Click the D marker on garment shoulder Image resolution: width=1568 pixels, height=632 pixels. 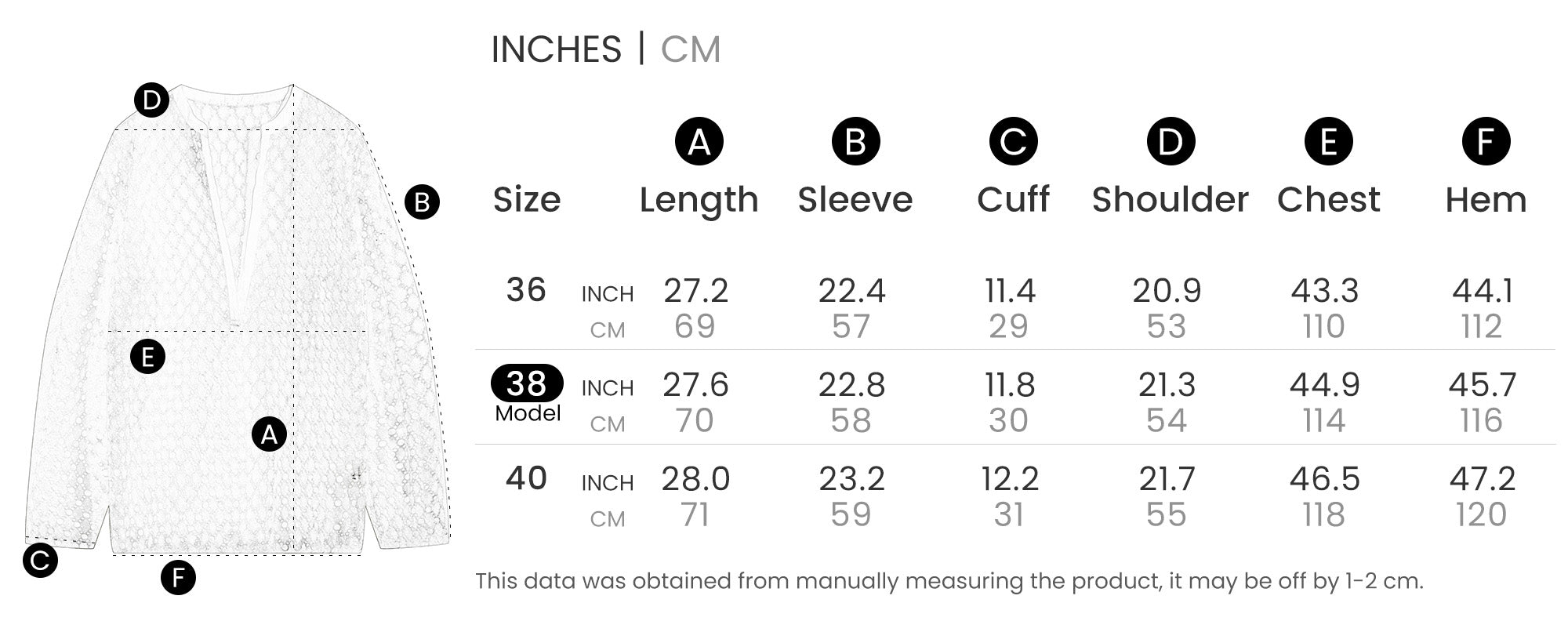(151, 100)
